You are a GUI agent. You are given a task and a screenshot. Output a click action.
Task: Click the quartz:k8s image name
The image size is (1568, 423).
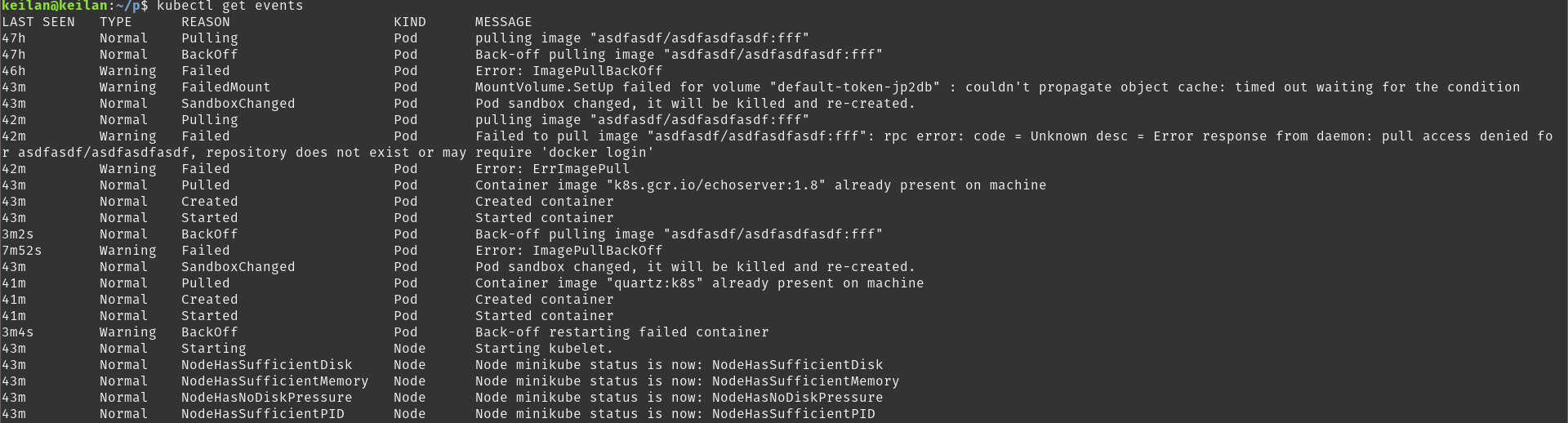(654, 283)
